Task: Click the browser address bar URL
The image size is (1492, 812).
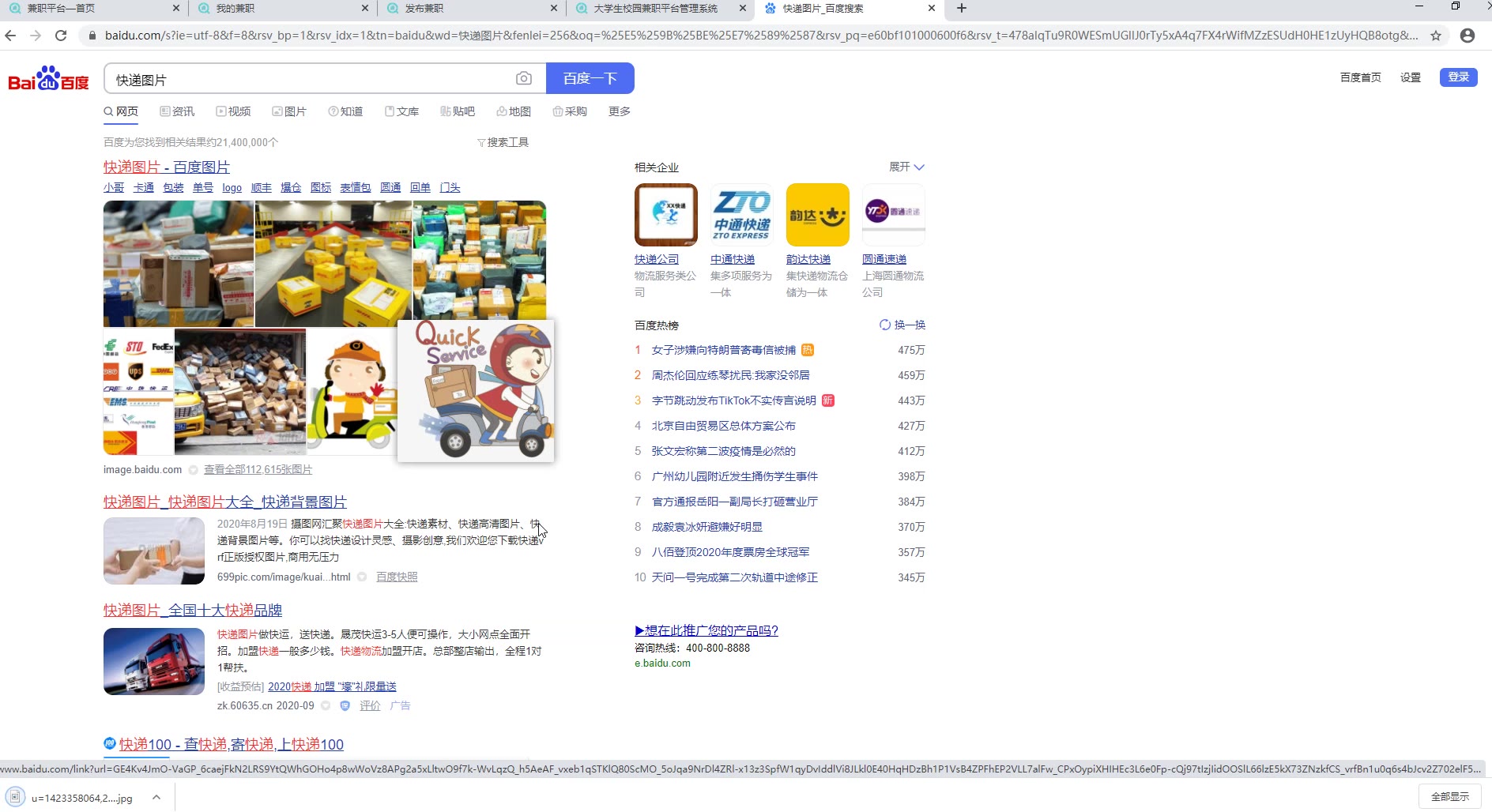Action: pyautogui.click(x=760, y=36)
